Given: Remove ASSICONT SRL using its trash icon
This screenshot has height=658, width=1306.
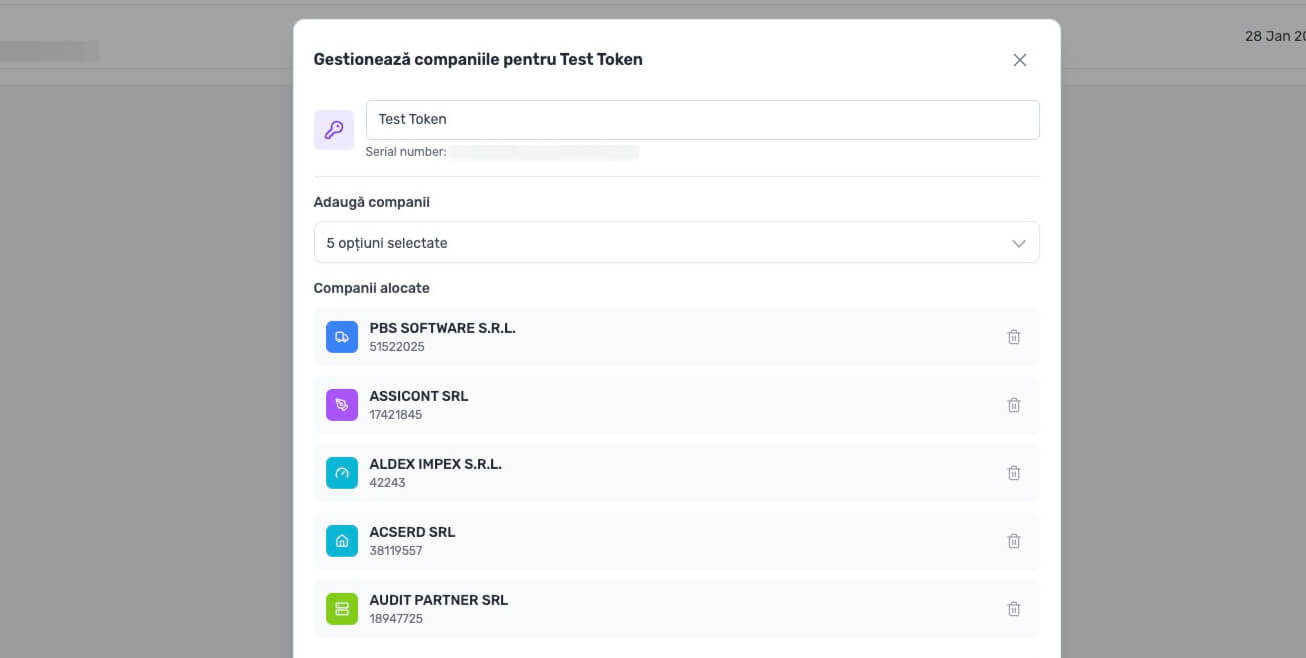Looking at the screenshot, I should [x=1013, y=405].
